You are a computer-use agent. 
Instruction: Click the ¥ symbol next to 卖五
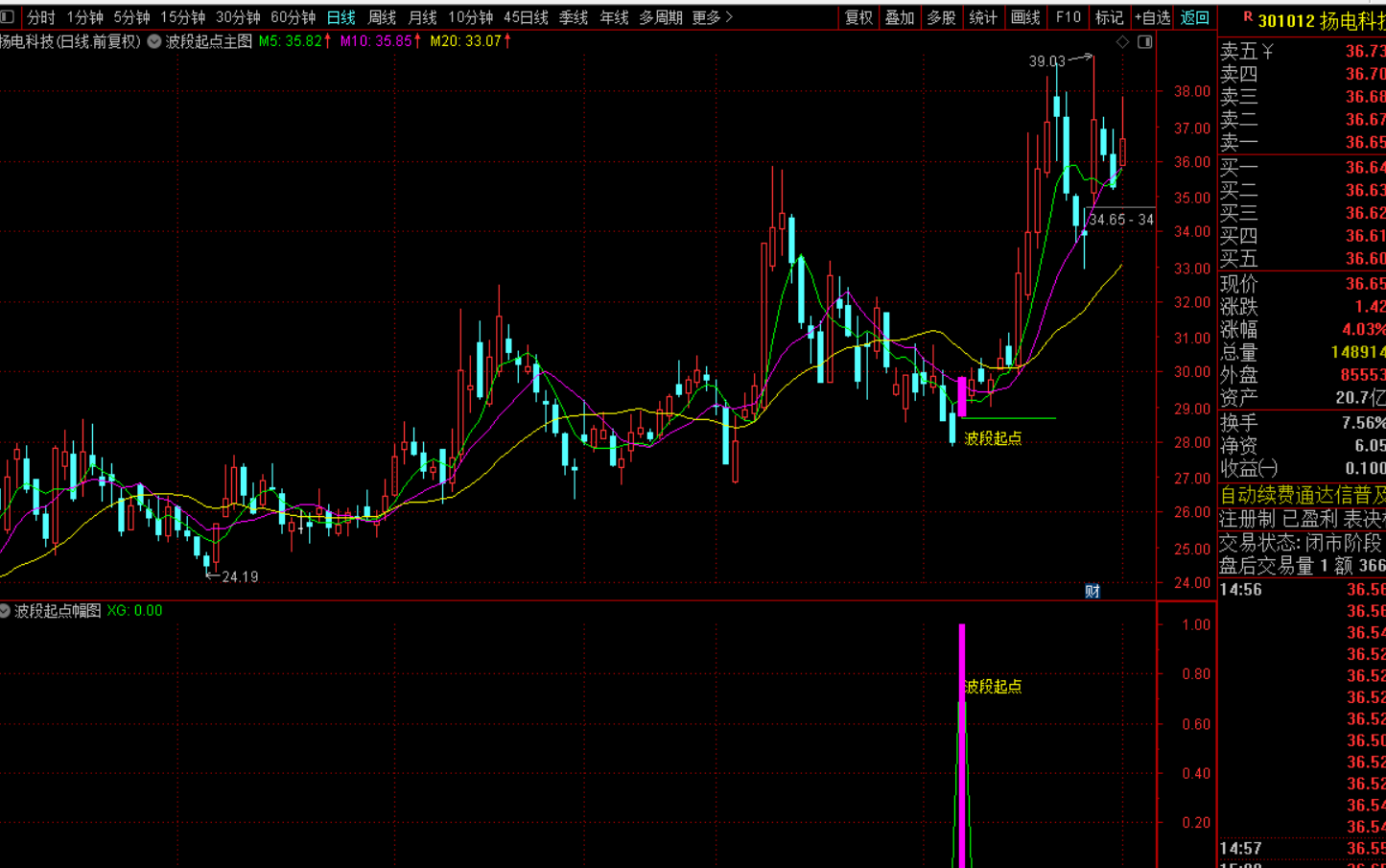point(1267,51)
